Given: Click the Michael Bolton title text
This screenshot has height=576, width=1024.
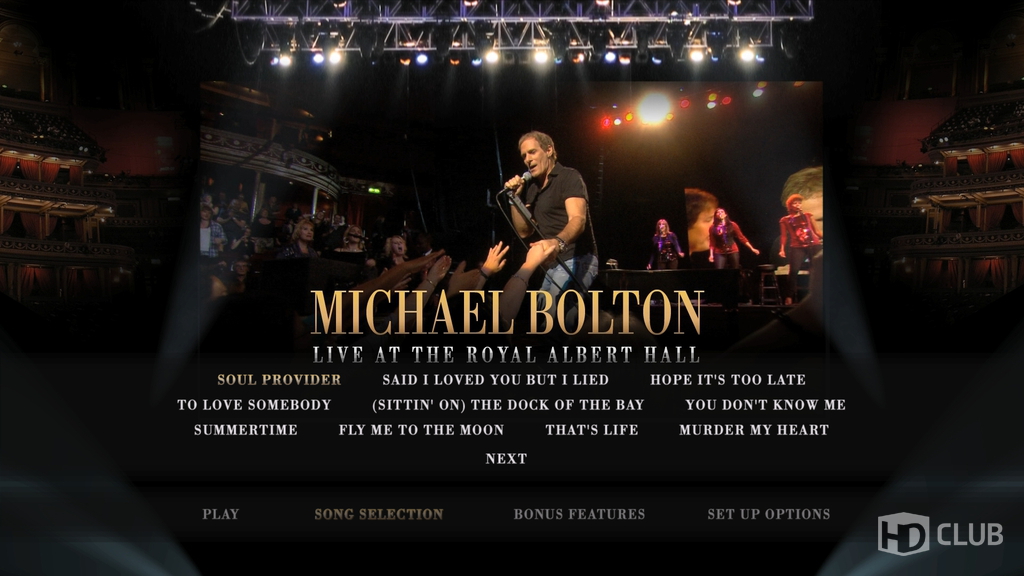Looking at the screenshot, I should [507, 313].
